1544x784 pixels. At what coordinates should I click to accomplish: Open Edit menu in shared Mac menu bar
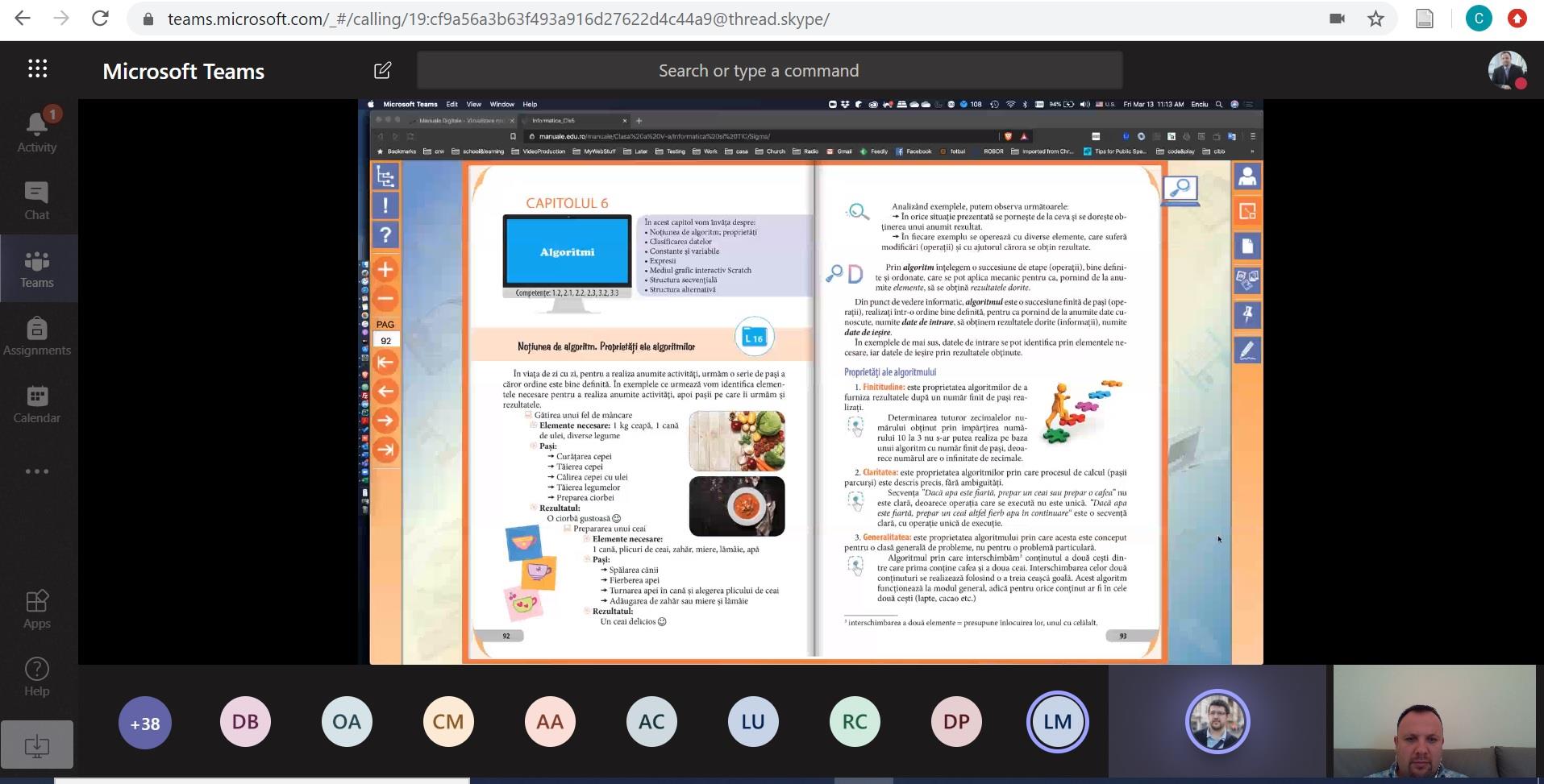click(452, 104)
